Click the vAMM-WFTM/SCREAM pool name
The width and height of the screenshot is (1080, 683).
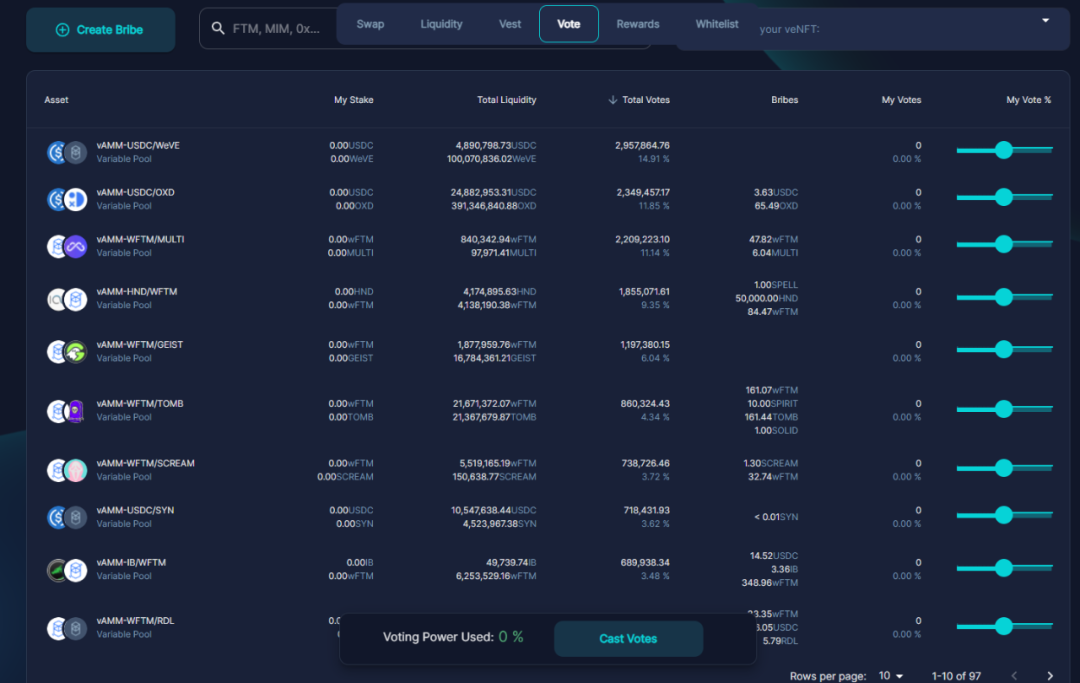(145, 463)
